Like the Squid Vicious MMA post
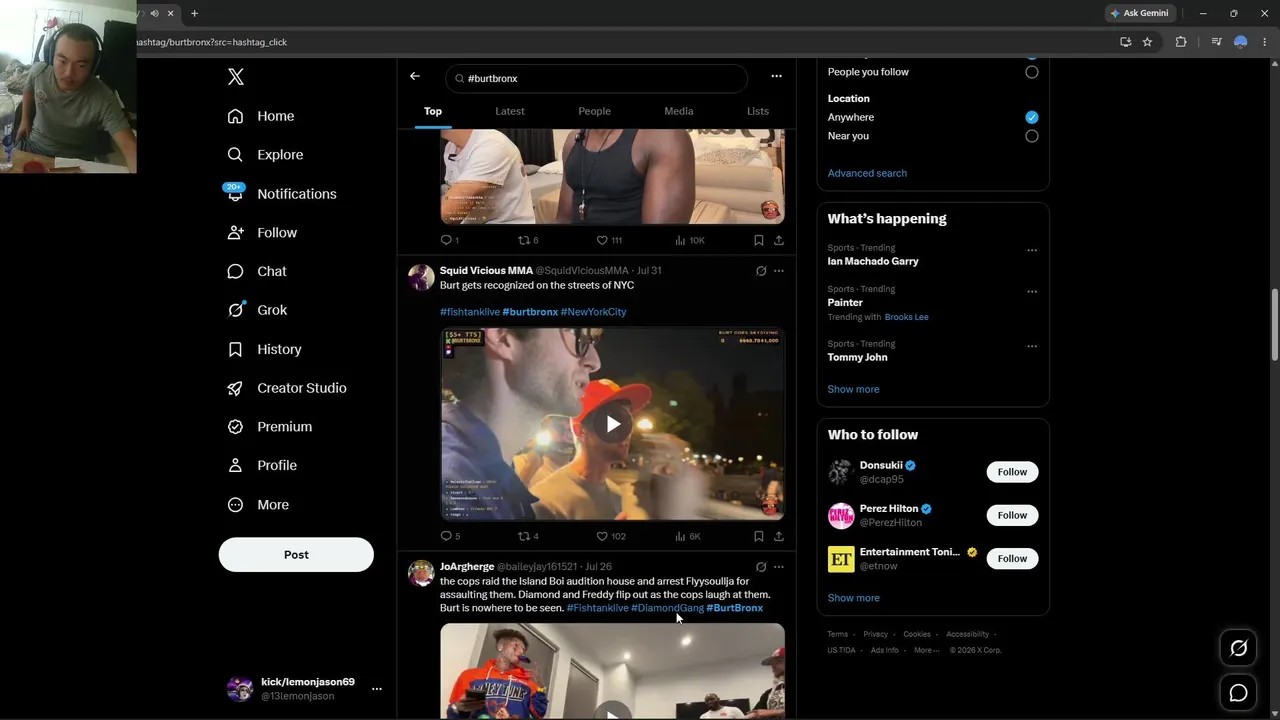The height and width of the screenshot is (720, 1280). coord(602,536)
